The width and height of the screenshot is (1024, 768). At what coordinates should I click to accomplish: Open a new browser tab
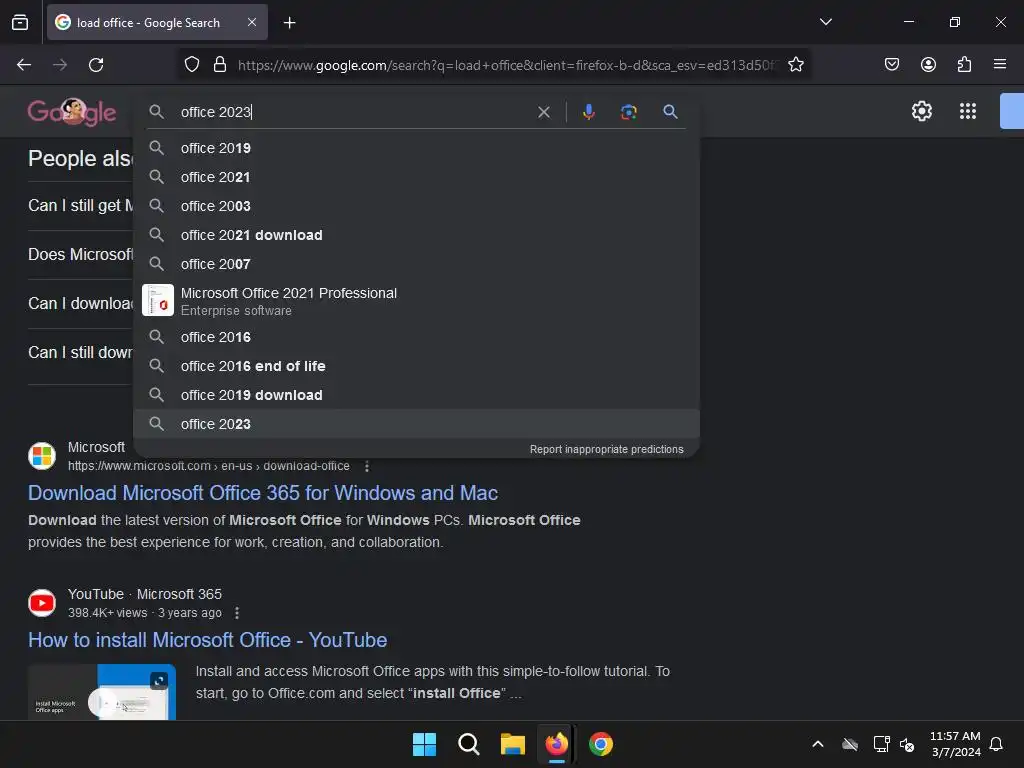[289, 23]
